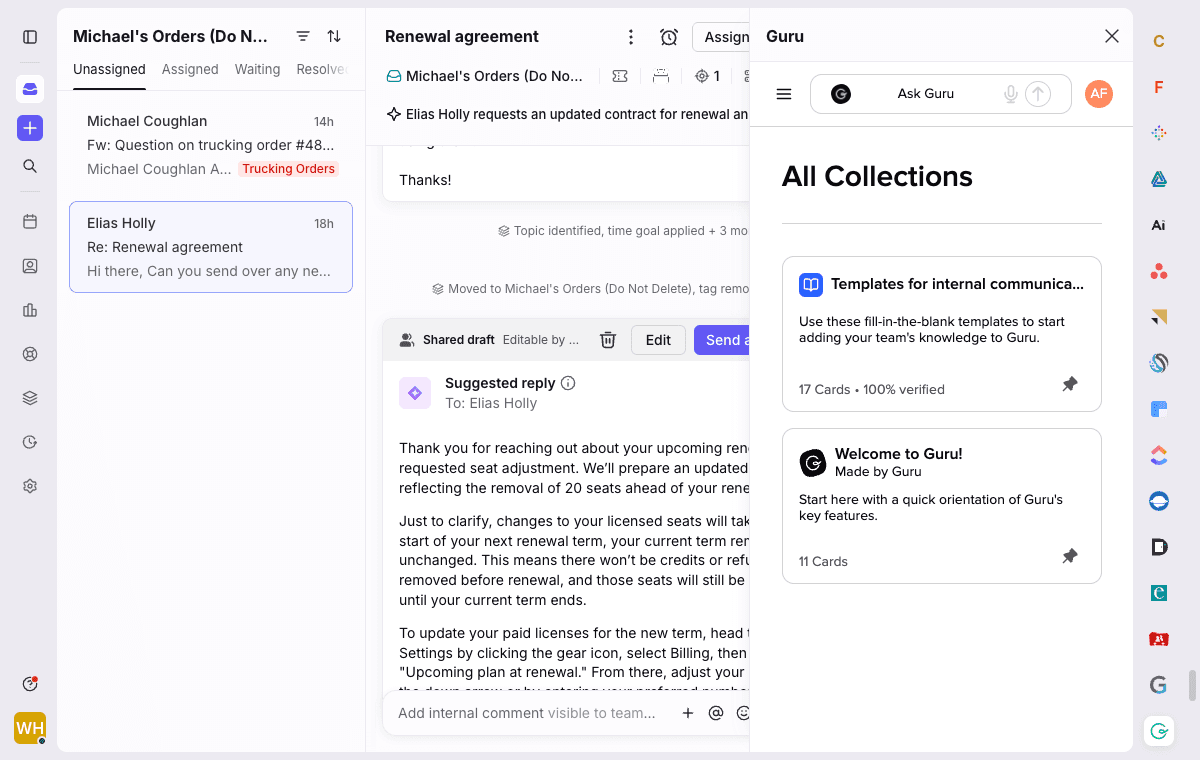Pin the Templates for internal communication collection

pyautogui.click(x=1069, y=384)
